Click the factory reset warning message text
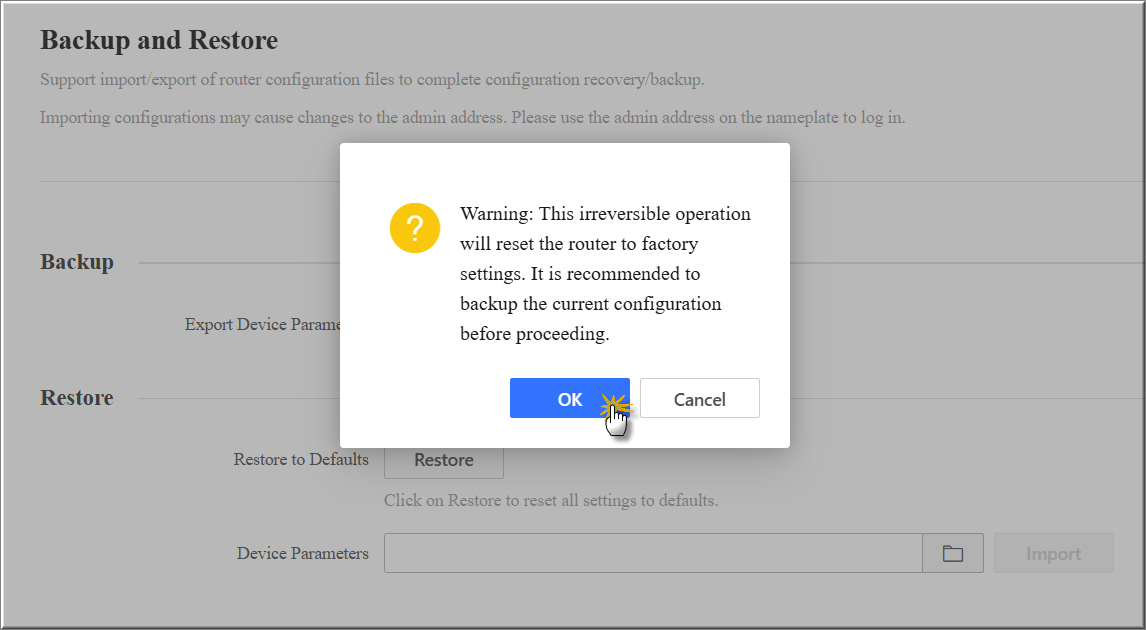Image resolution: width=1146 pixels, height=630 pixels. [605, 273]
